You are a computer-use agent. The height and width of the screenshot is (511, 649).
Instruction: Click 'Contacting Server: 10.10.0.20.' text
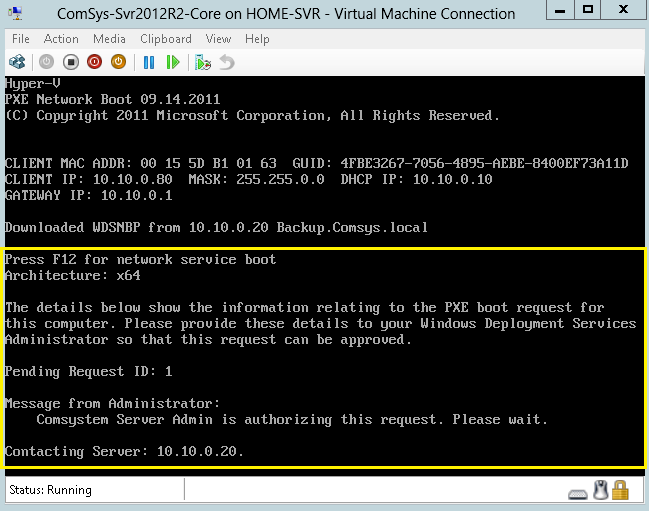pos(124,451)
